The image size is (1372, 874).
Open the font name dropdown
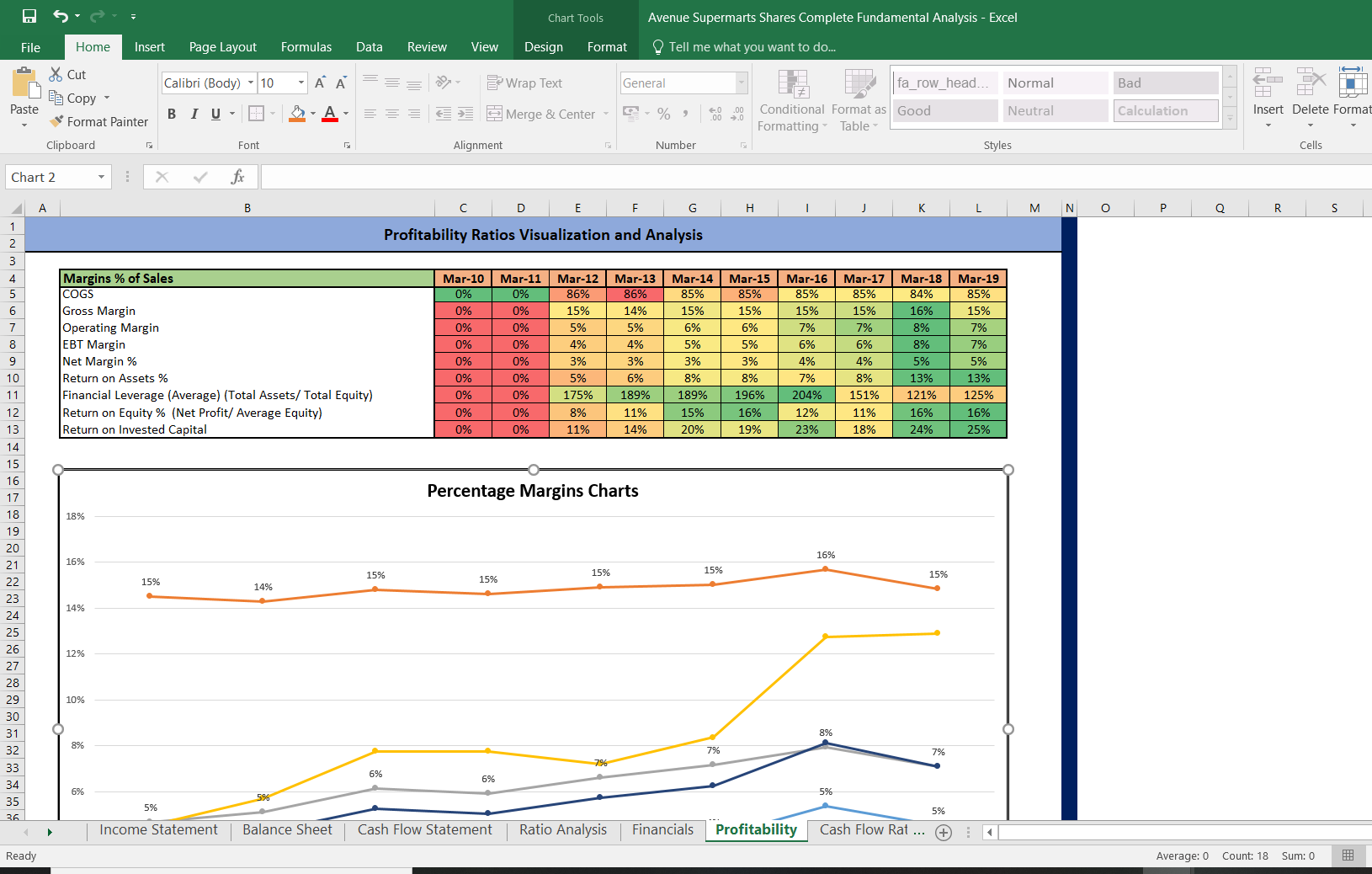coord(251,83)
